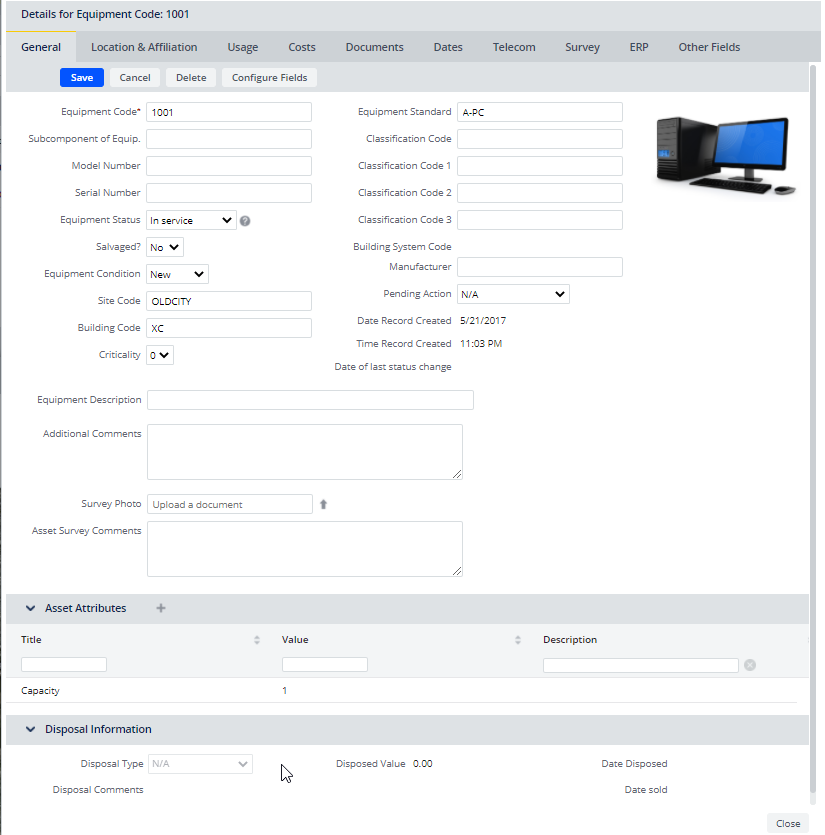Click the Equipment Status help icon
The width and height of the screenshot is (825, 835).
[x=245, y=221]
